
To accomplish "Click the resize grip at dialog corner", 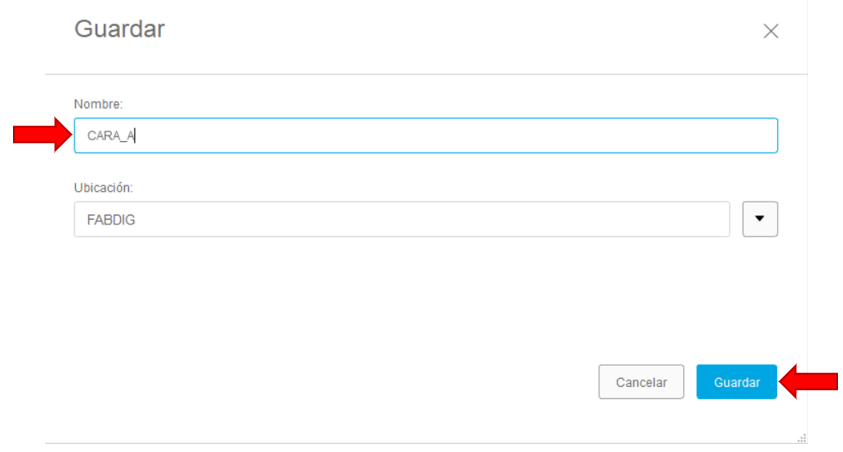I will coord(802,438).
